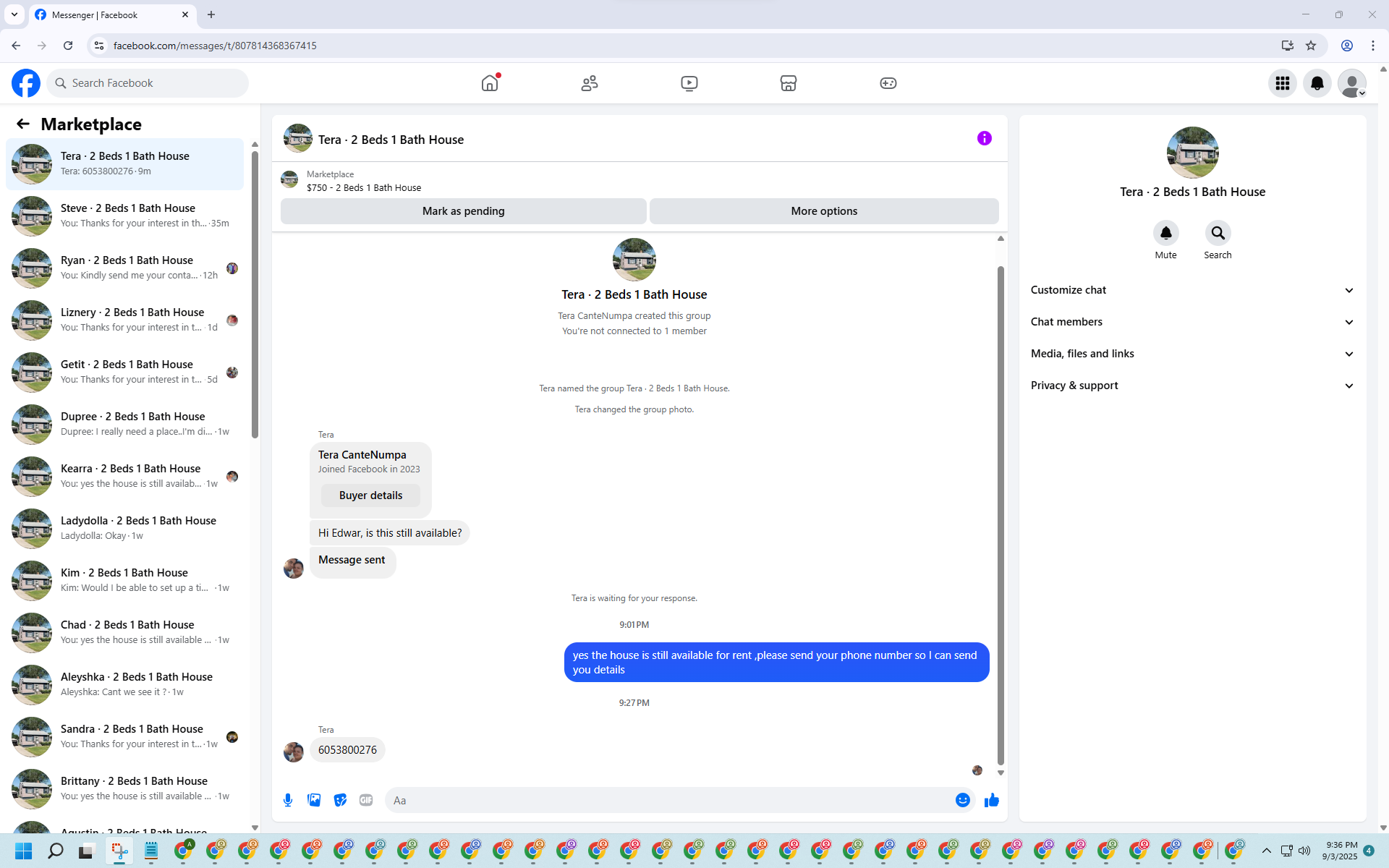Attach a file using the photo icon

coord(314,800)
